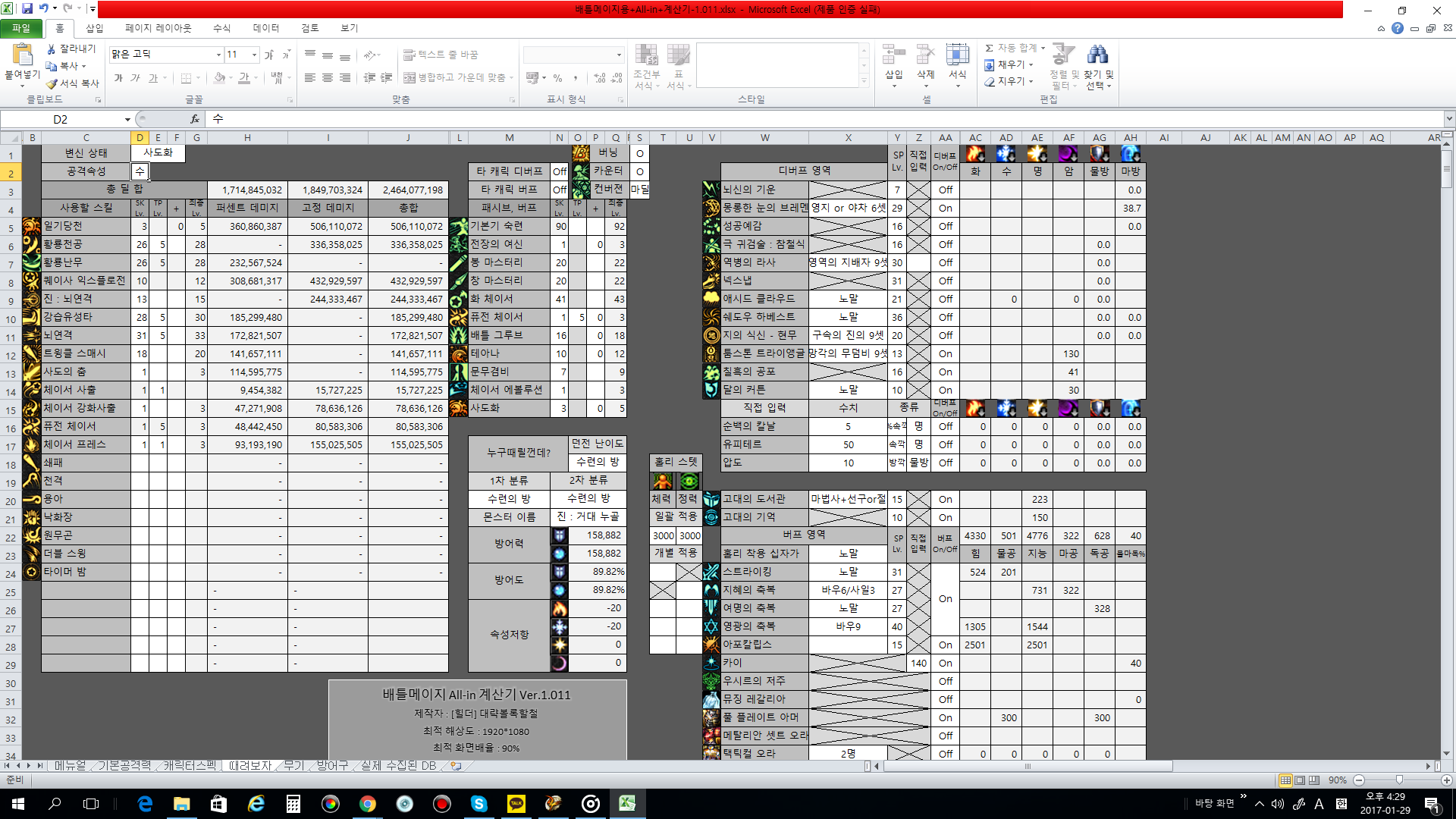
Task: Click the Delete cells (삭제) icon
Action: [x=925, y=55]
